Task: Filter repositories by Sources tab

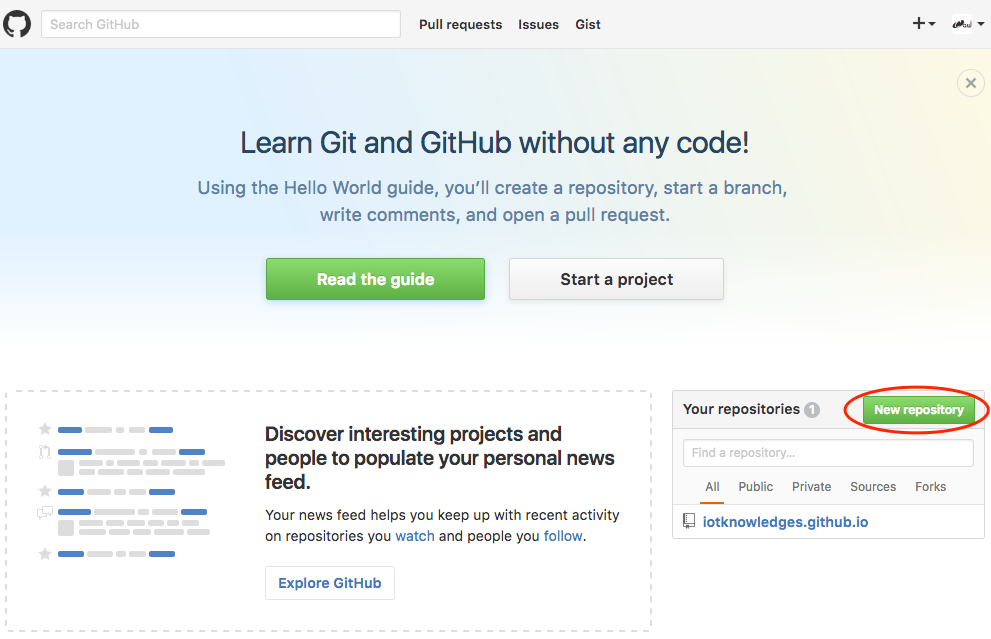Action: point(873,487)
